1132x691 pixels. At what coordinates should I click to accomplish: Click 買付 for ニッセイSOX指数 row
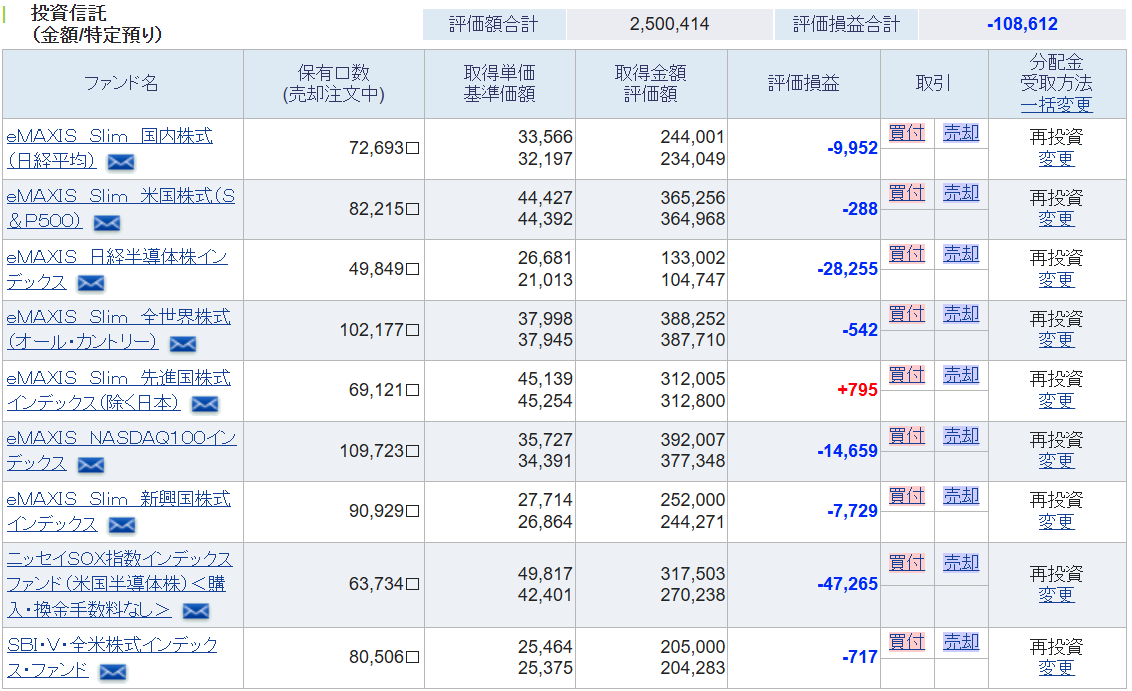click(x=907, y=562)
